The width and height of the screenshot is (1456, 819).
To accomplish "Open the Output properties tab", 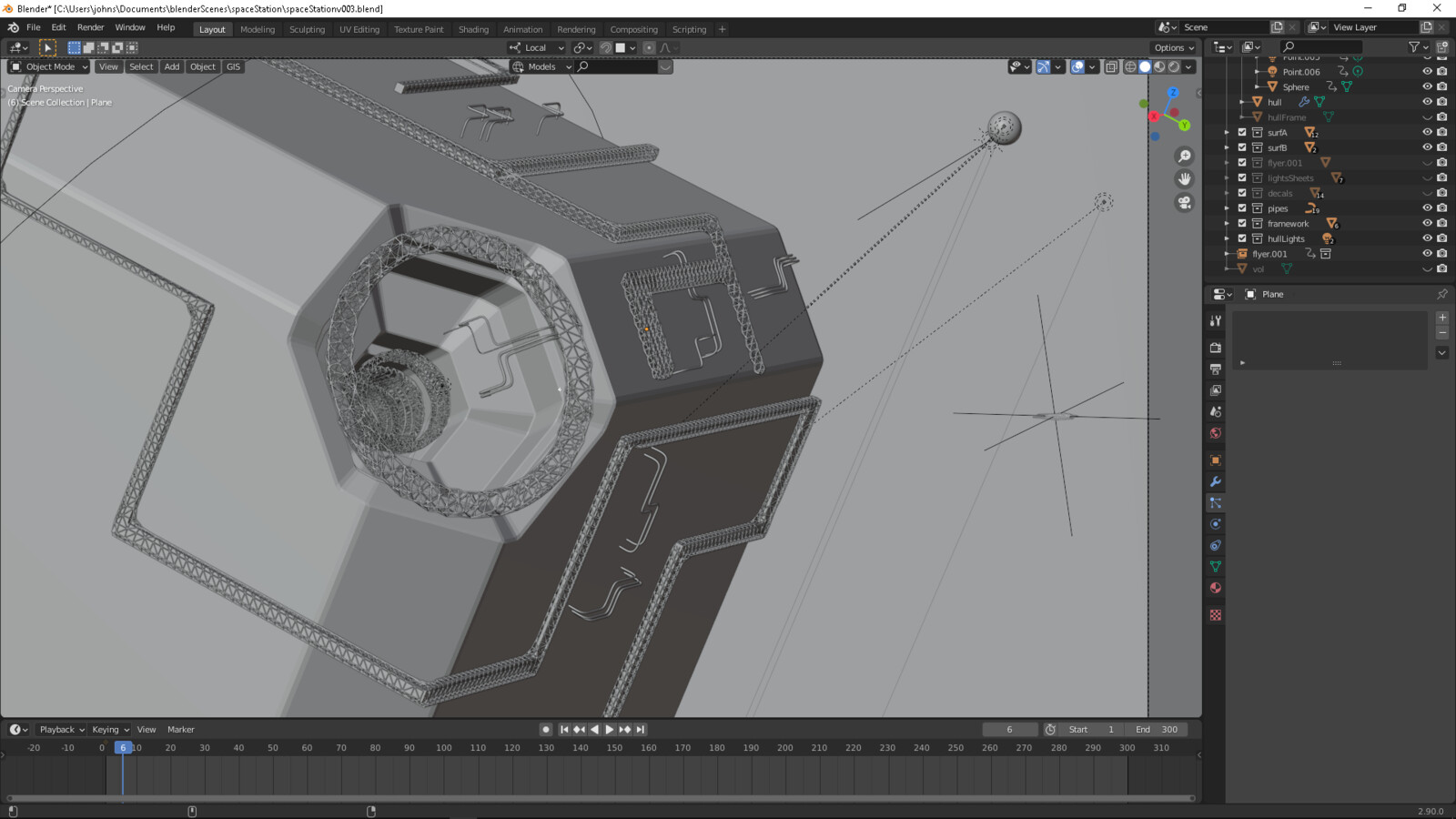I will [1215, 369].
